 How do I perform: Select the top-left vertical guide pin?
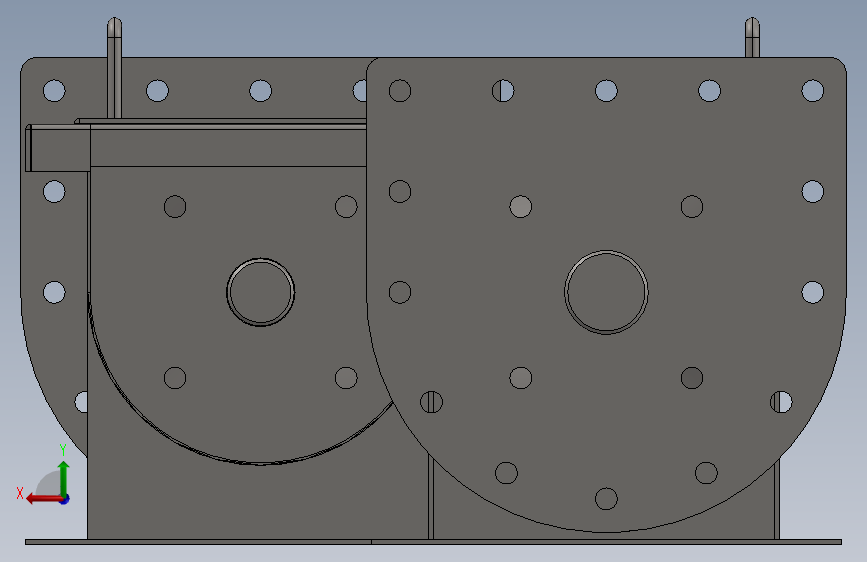tap(114, 67)
